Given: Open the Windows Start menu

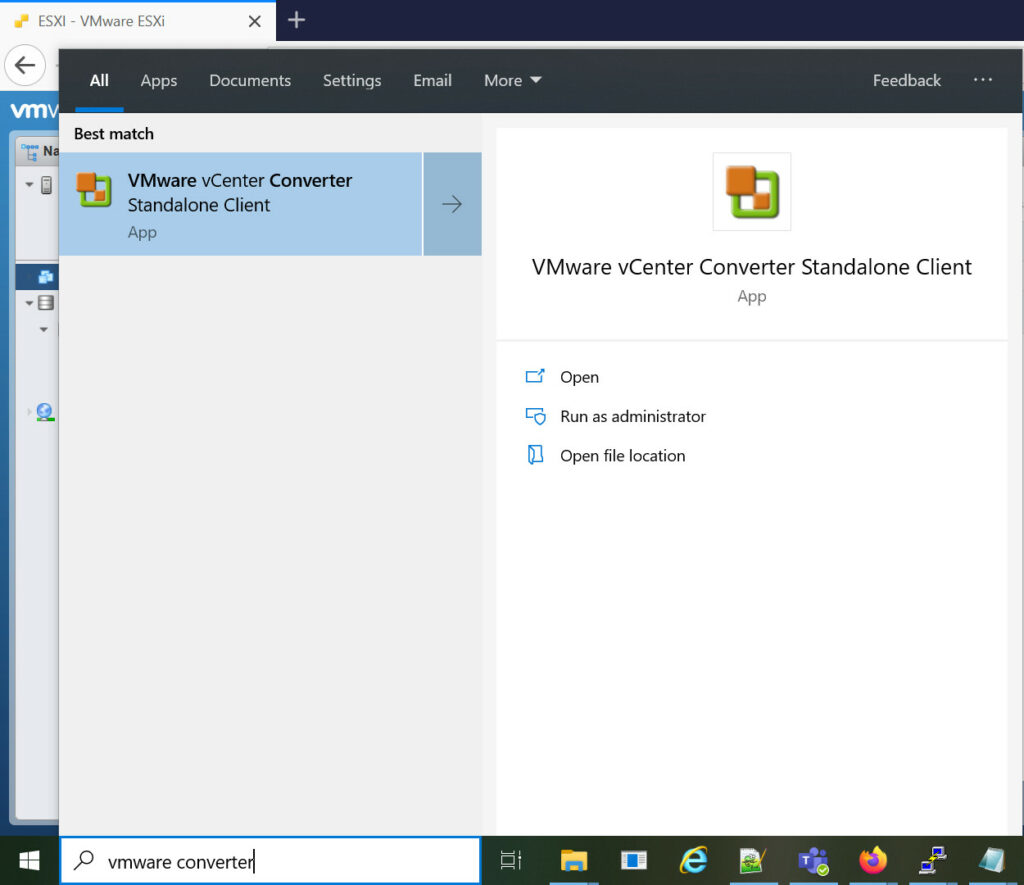Looking at the screenshot, I should click(29, 861).
